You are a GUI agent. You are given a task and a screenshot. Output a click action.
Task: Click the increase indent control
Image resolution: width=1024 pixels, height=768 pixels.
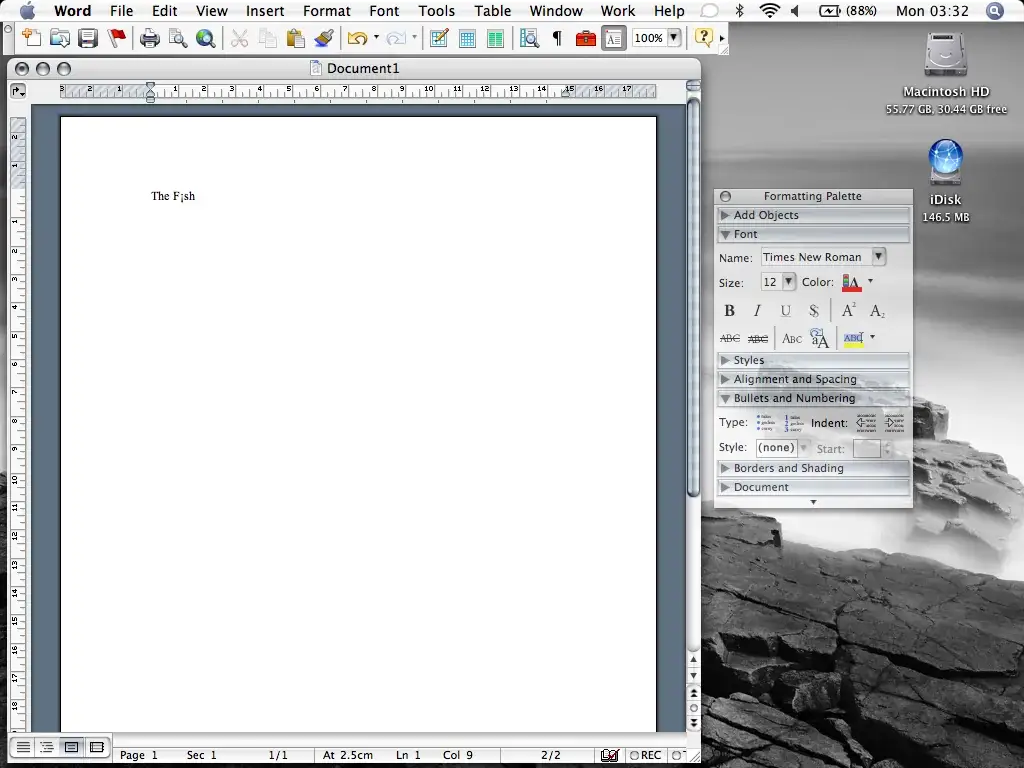tap(894, 423)
